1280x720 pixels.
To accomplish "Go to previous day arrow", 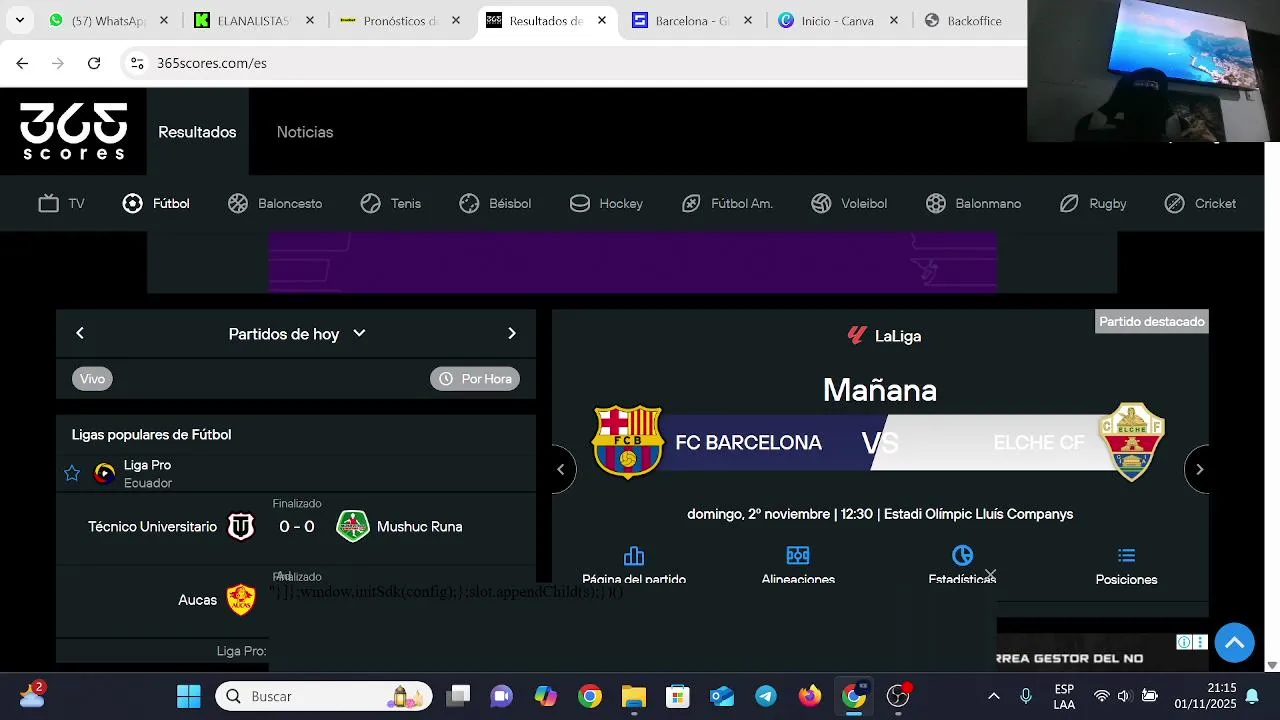I will [x=80, y=333].
